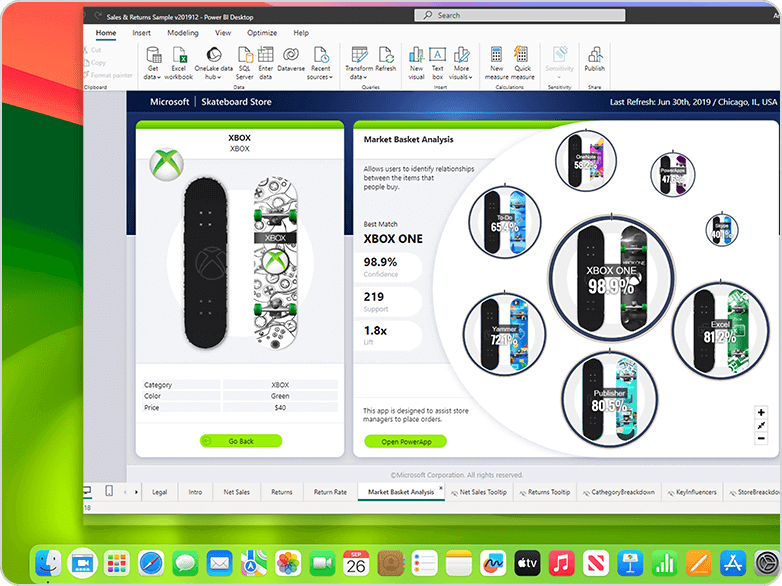Click the Excel workbook icon
The width and height of the screenshot is (782, 586).
coord(178,57)
